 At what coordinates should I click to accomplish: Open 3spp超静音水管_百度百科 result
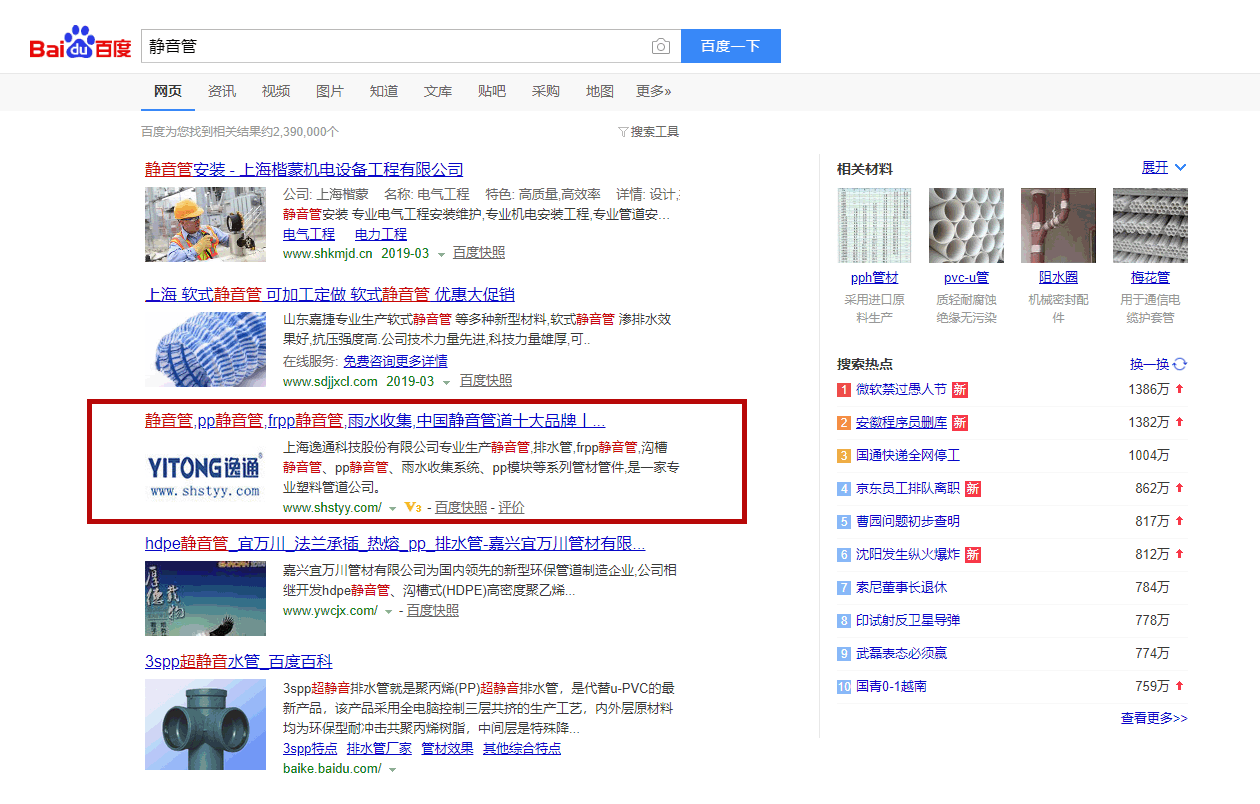239,662
